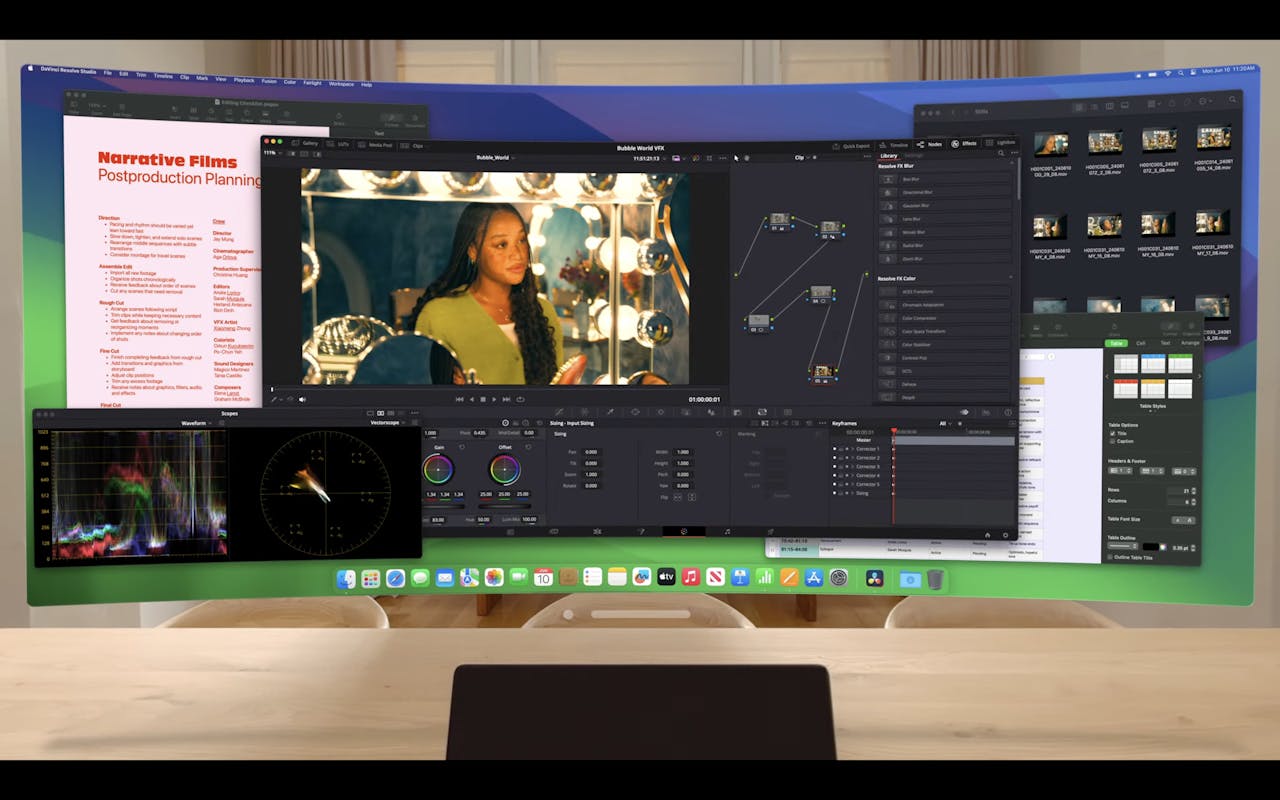The width and height of the screenshot is (1280, 800).
Task: Click play forward in the viewer transport
Action: point(494,399)
